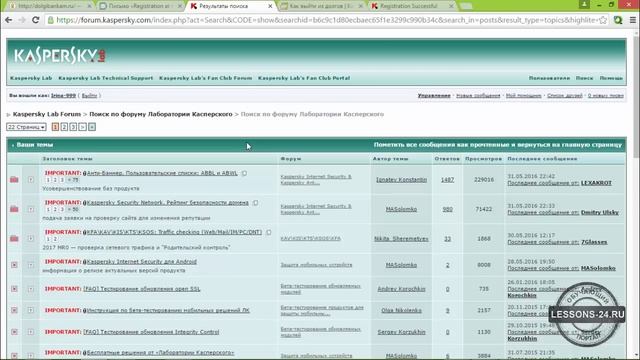640x360 pixels.
Task: Open new-window icon beside Traffic checking topic
Action: pos(269,232)
